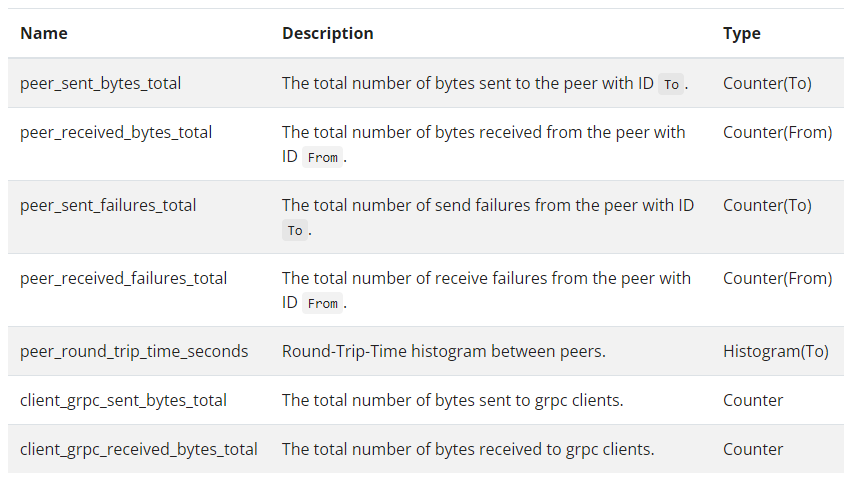
Task: Click the Name column header
Action: coord(44,33)
